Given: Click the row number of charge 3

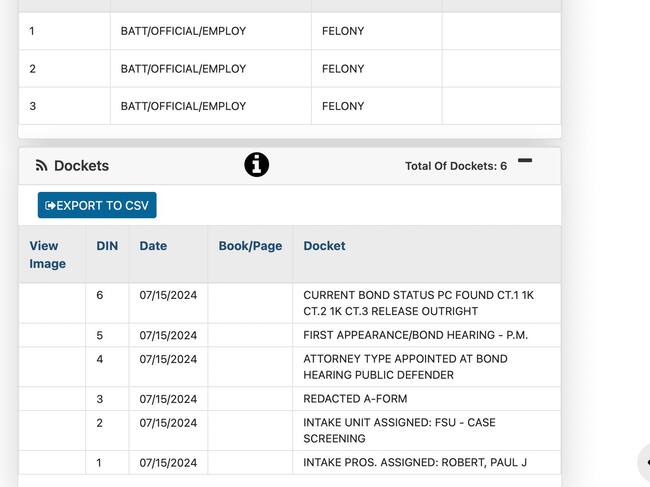Looking at the screenshot, I should (33, 106).
